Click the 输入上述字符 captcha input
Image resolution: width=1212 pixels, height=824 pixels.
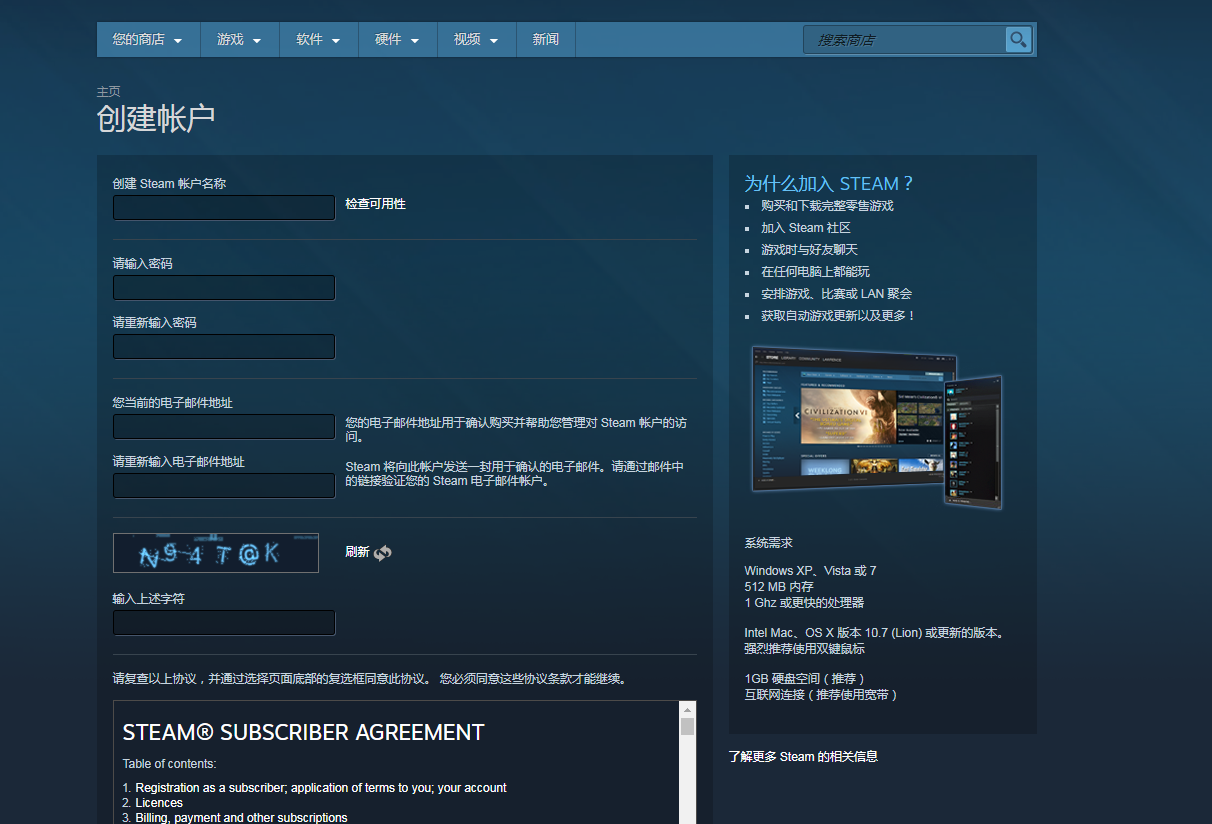pyautogui.click(x=224, y=623)
